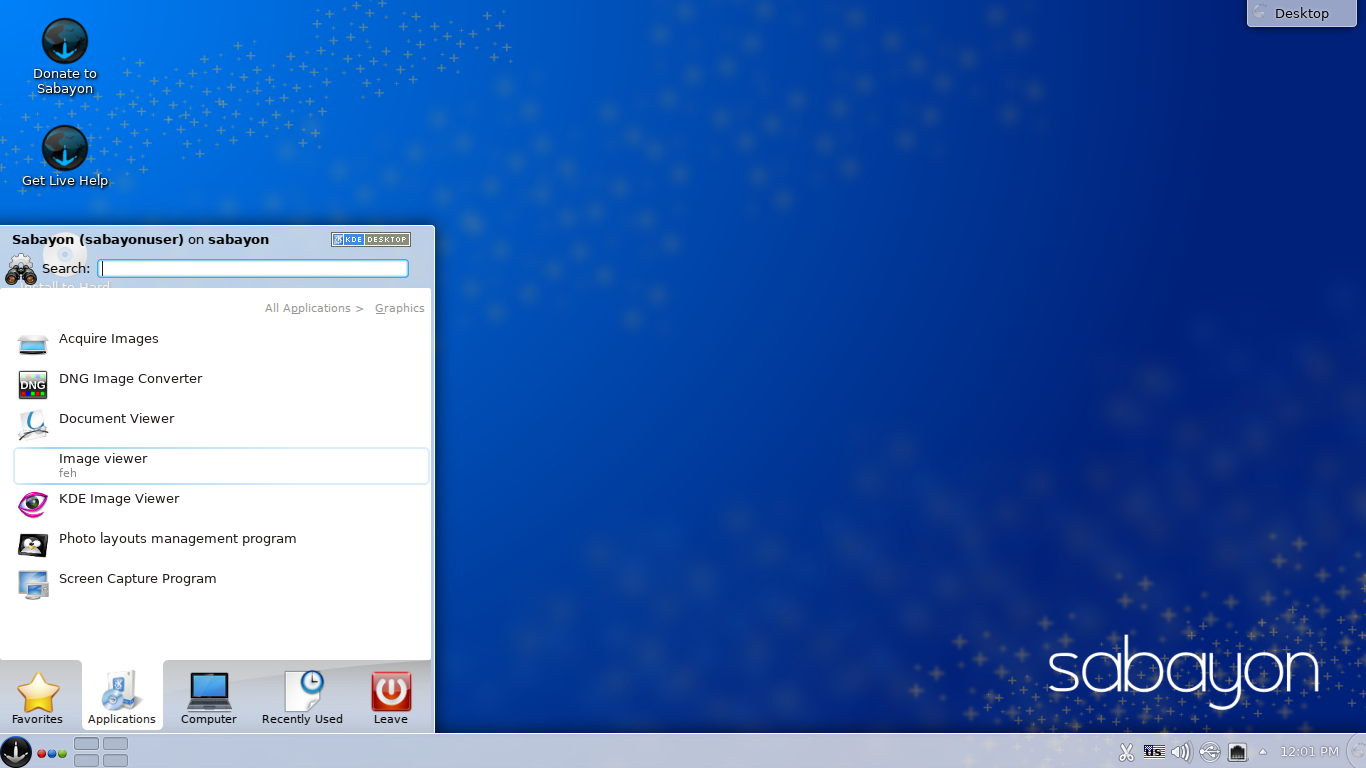
Task: Open Document Viewer from its icon
Action: [33, 425]
